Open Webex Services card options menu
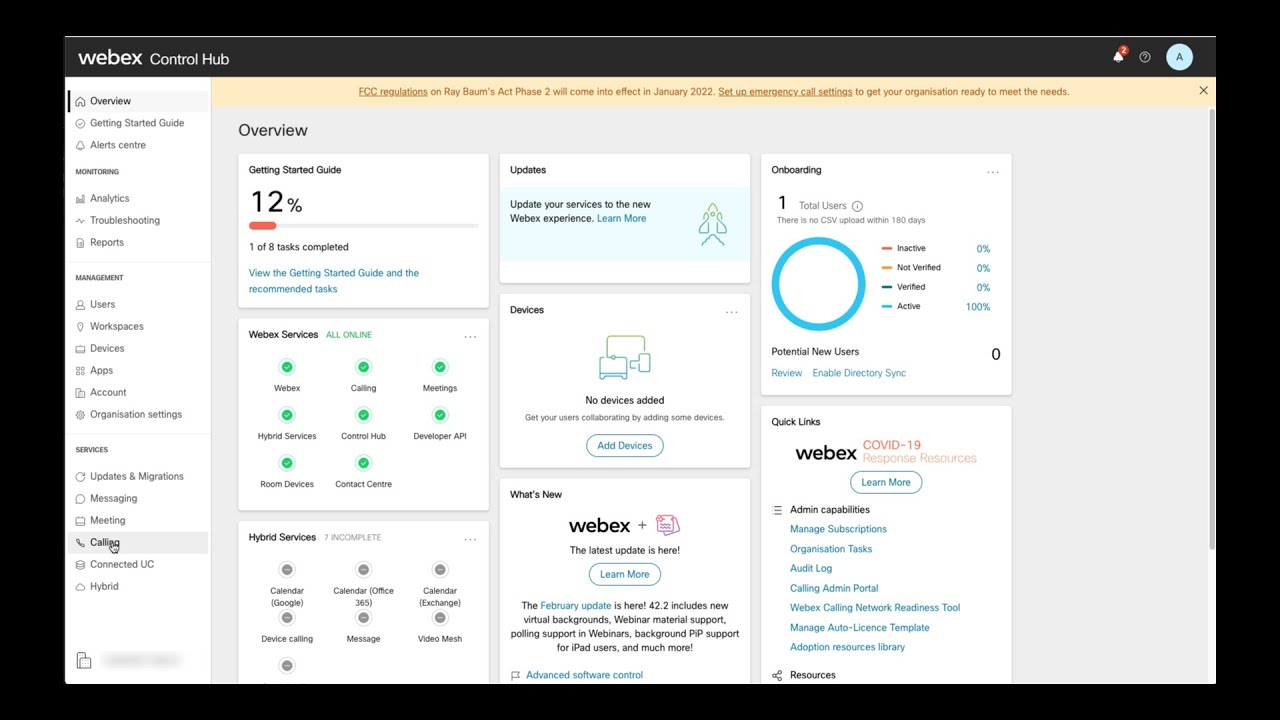 pos(470,337)
